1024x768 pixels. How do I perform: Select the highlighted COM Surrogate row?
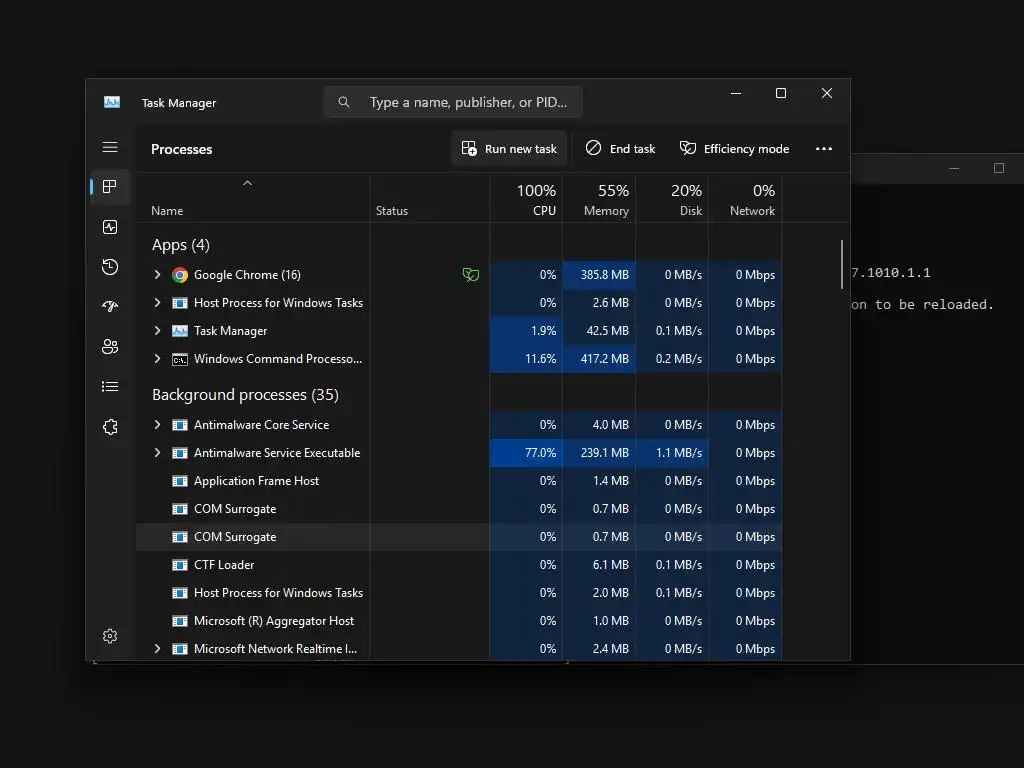point(458,537)
